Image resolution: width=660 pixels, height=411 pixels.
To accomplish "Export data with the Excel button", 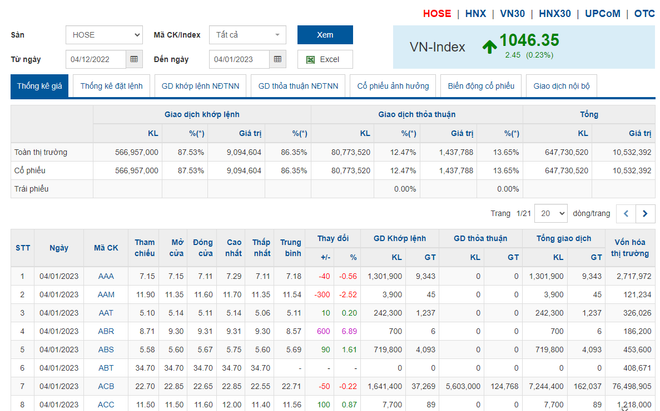I will coord(324,59).
